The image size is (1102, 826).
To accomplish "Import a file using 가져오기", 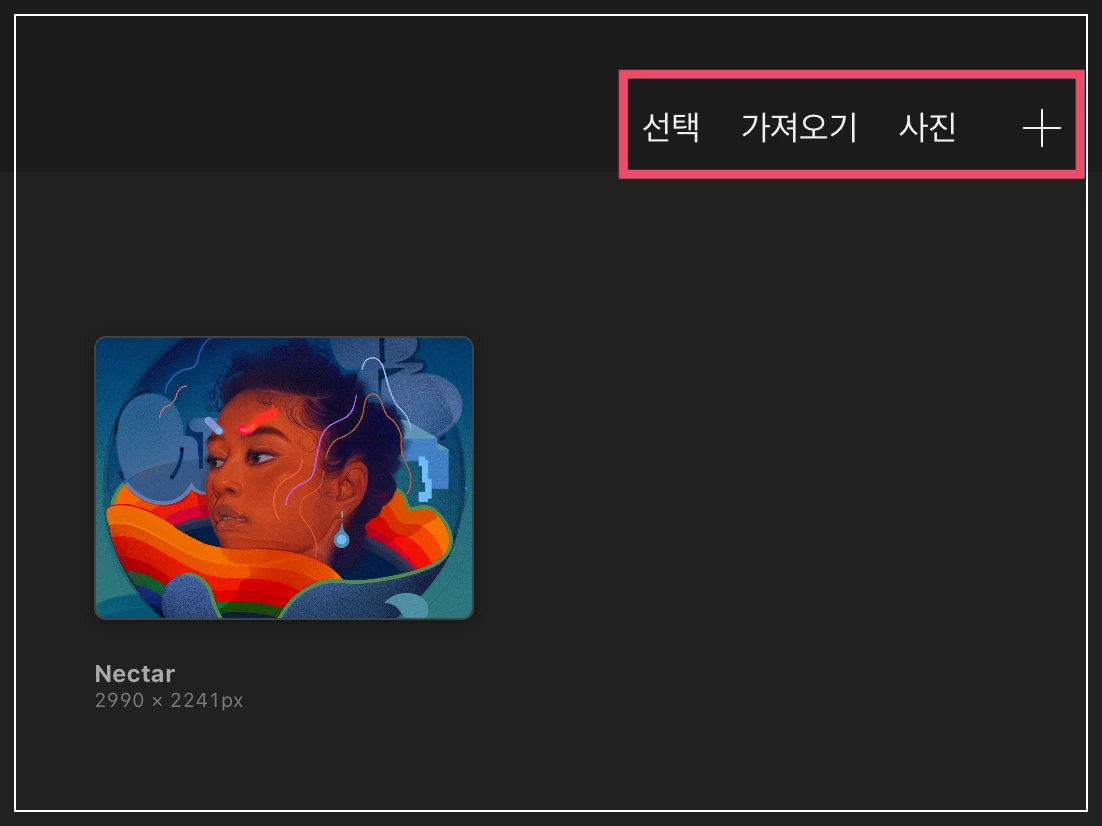I will (799, 128).
